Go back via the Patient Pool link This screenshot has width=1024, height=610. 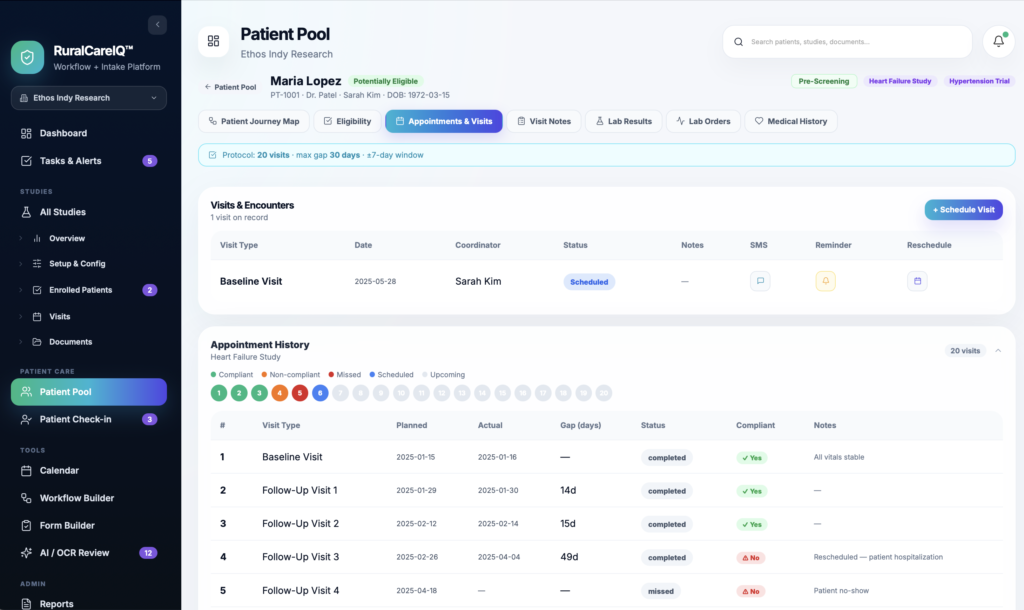231,87
